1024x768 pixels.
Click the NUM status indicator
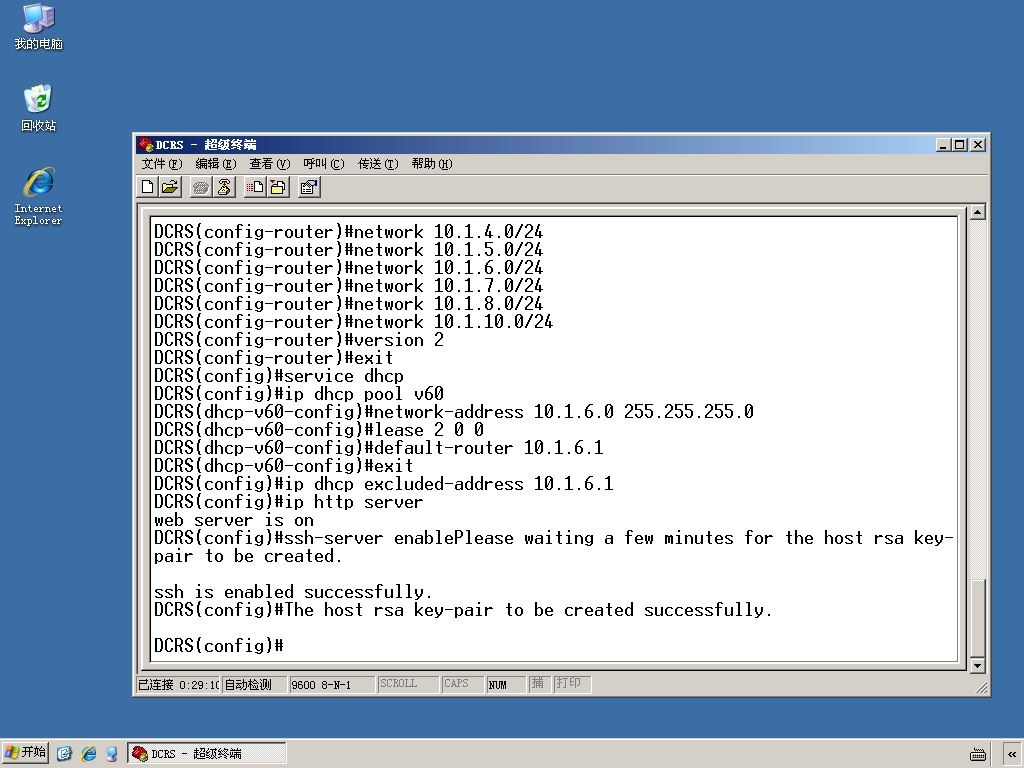[x=506, y=684]
